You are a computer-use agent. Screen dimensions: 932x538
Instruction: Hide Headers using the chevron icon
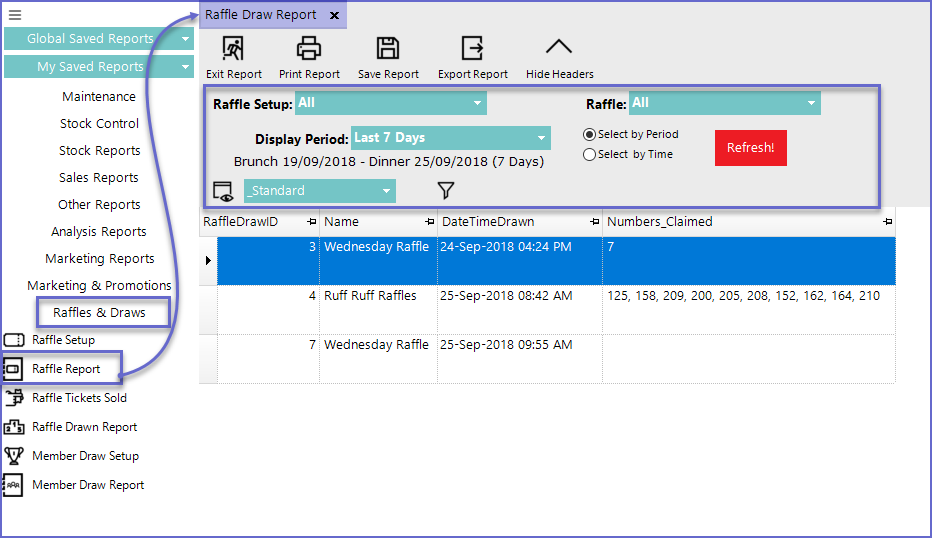(559, 49)
